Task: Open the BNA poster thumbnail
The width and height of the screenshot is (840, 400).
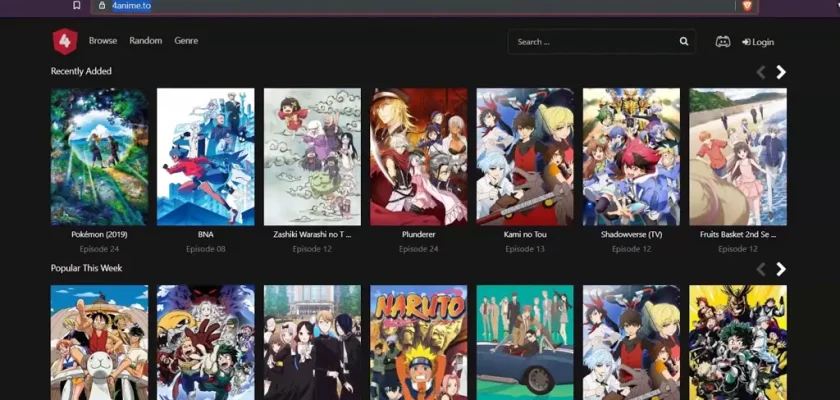Action: point(206,157)
